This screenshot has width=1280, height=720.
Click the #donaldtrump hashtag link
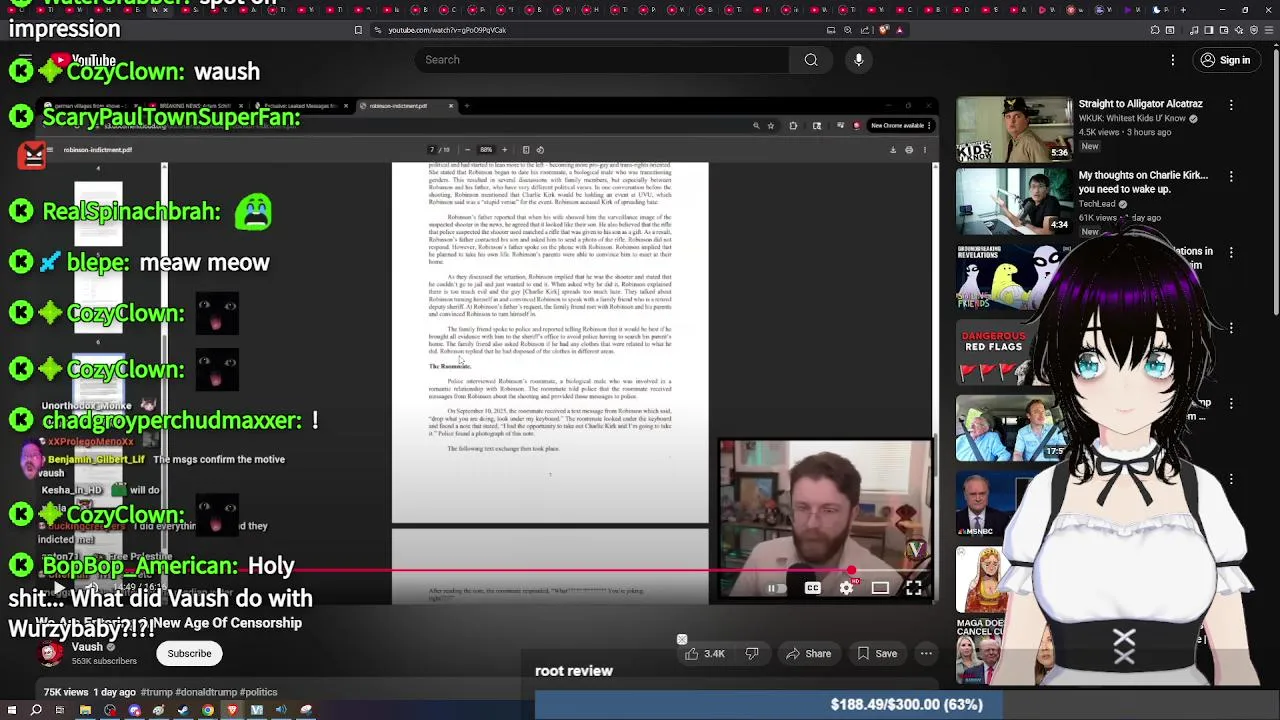[207, 692]
